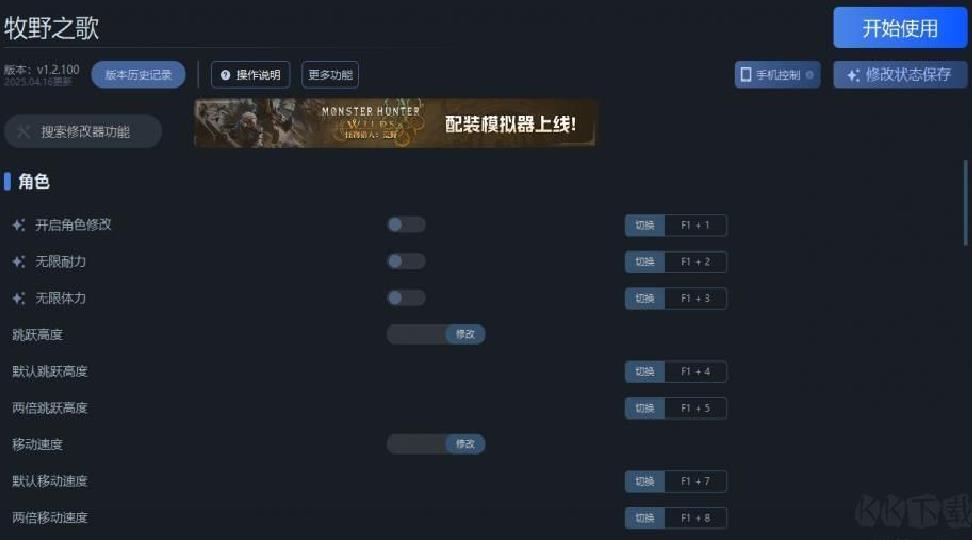Open the Monster Hunter Wilds banner
This screenshot has width=972, height=540.
395,123
